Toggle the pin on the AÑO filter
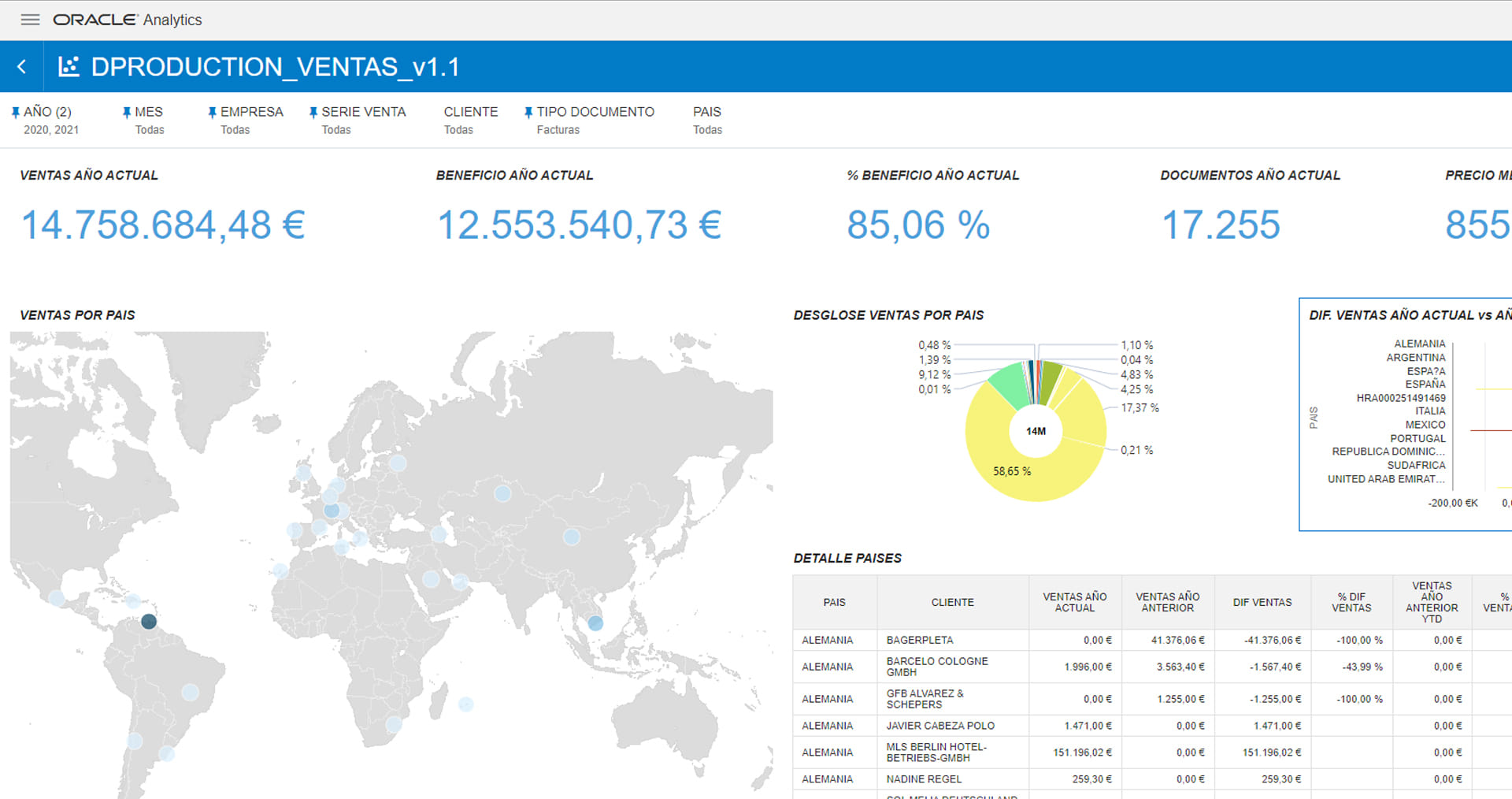Viewport: 1512px width, 799px height. [x=17, y=111]
